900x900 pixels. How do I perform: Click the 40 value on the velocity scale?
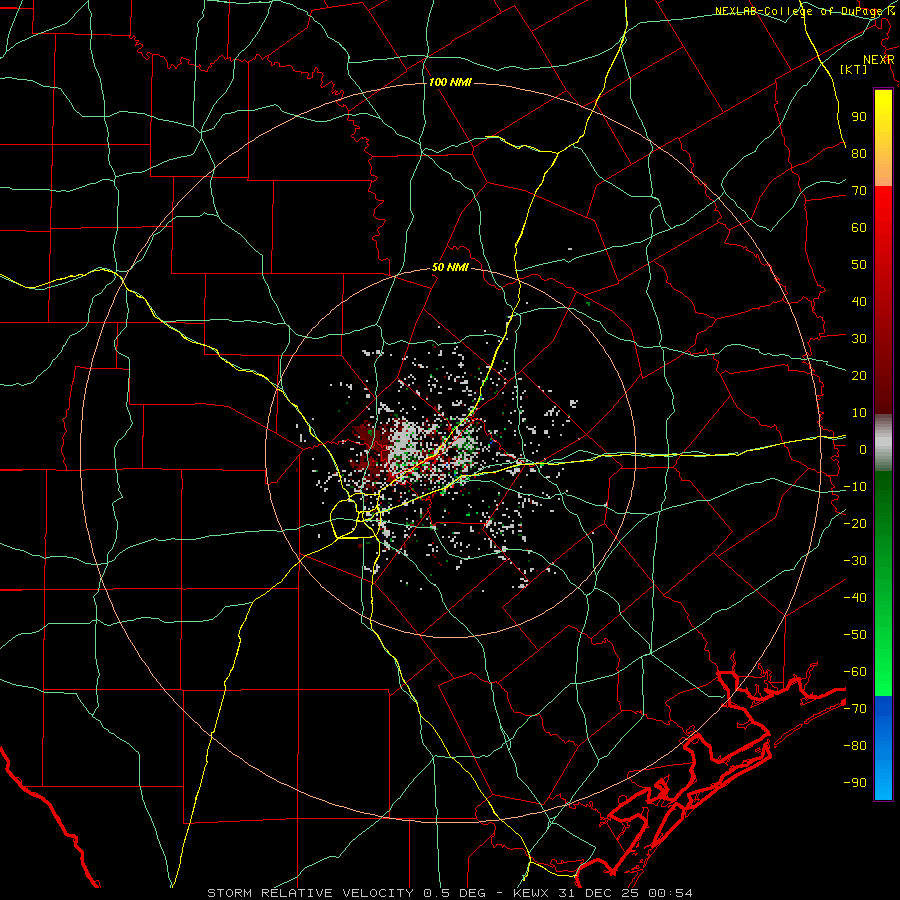point(859,301)
